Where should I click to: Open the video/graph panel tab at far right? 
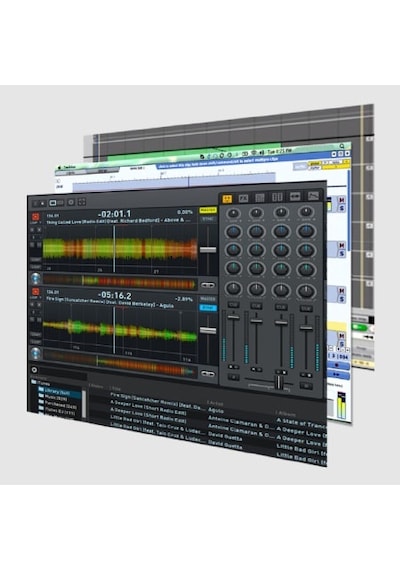tap(313, 196)
